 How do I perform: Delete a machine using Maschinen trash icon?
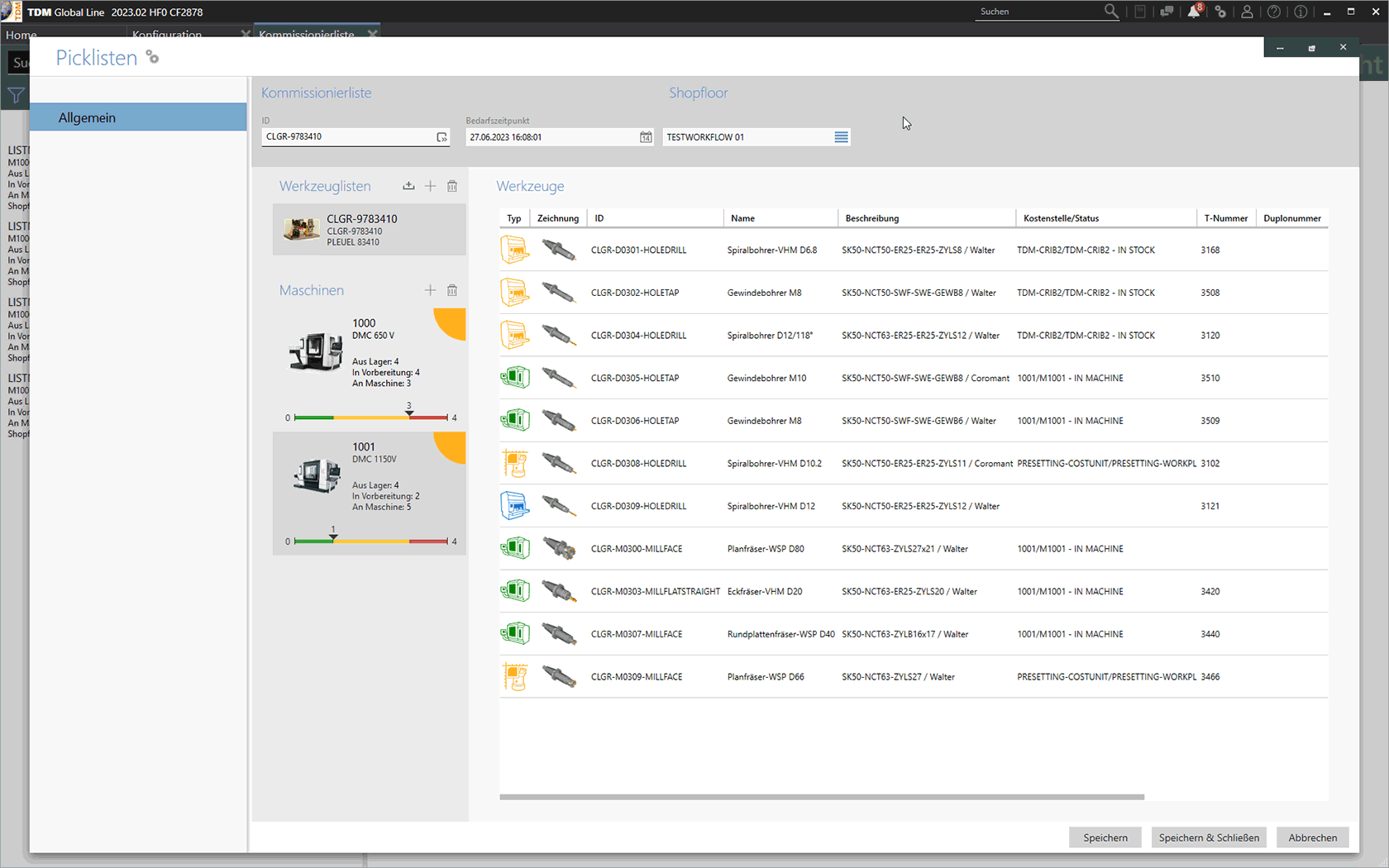pos(452,290)
